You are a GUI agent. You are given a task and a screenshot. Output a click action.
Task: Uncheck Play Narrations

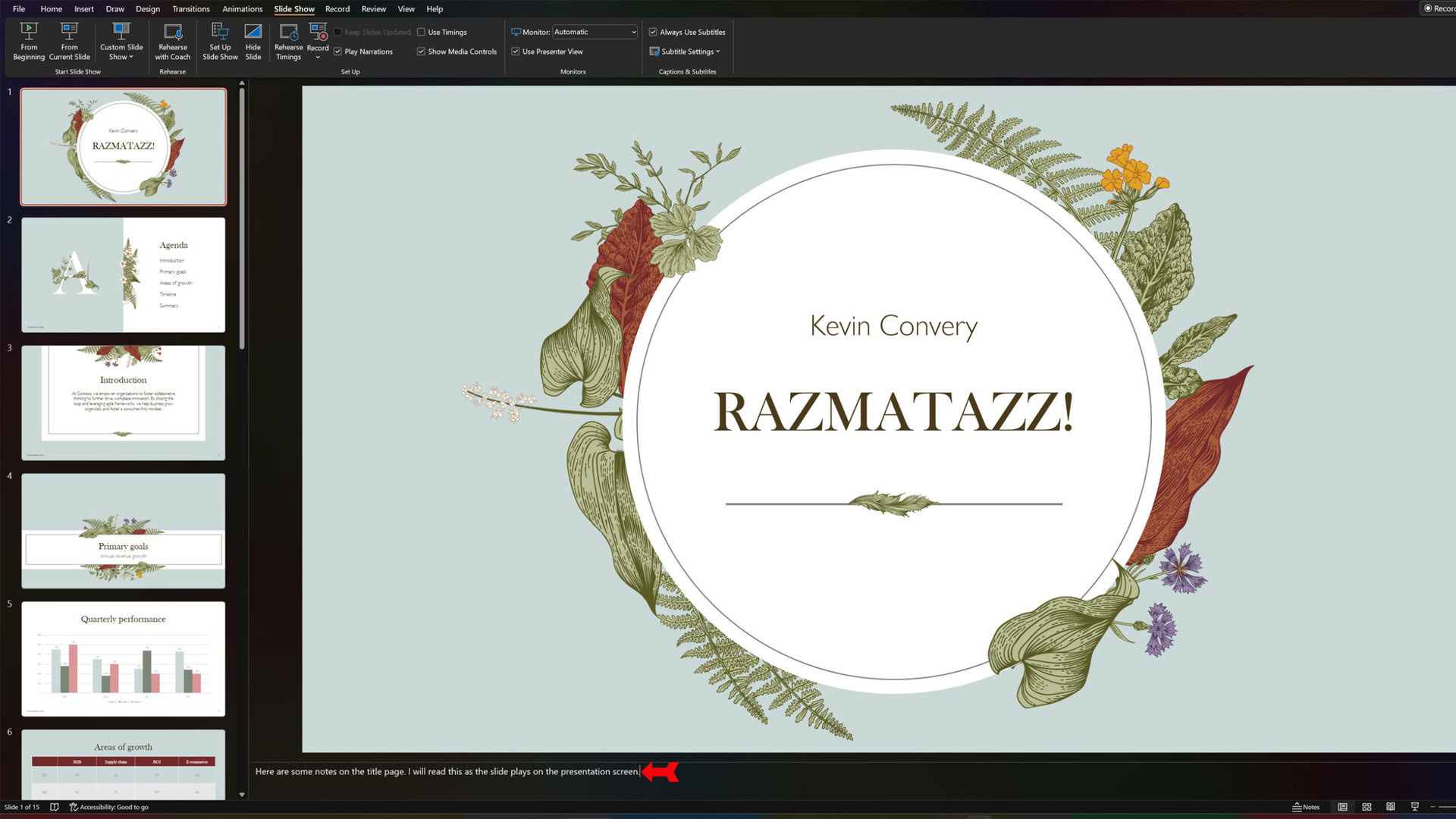pos(337,52)
